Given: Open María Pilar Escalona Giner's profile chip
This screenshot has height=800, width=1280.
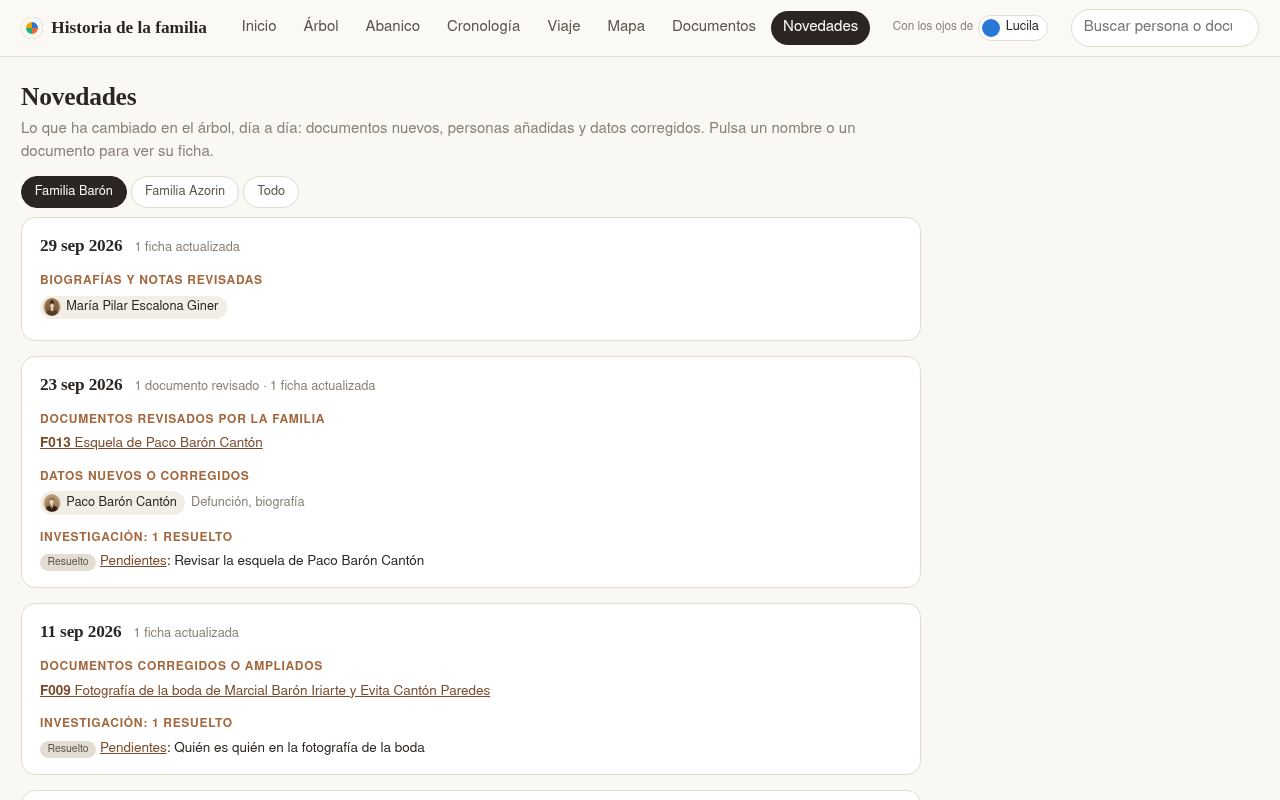Looking at the screenshot, I should coord(134,307).
